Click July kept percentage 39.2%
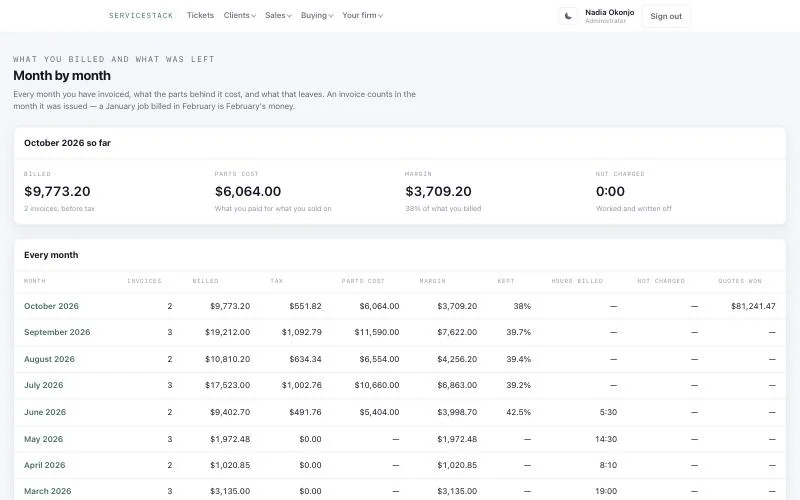The height and width of the screenshot is (500, 800). 518,385
